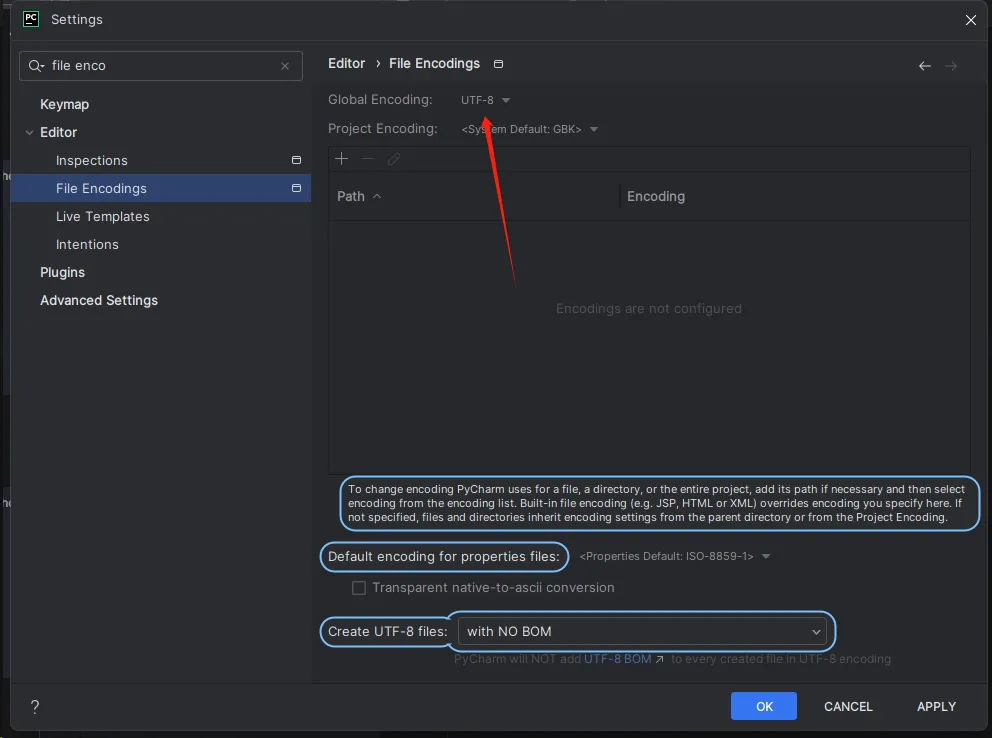Click the CANCEL button
The width and height of the screenshot is (992, 738).
(x=848, y=706)
